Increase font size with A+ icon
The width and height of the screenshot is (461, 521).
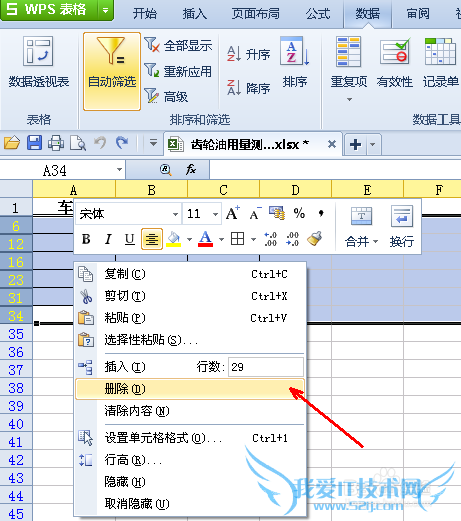coord(233,213)
